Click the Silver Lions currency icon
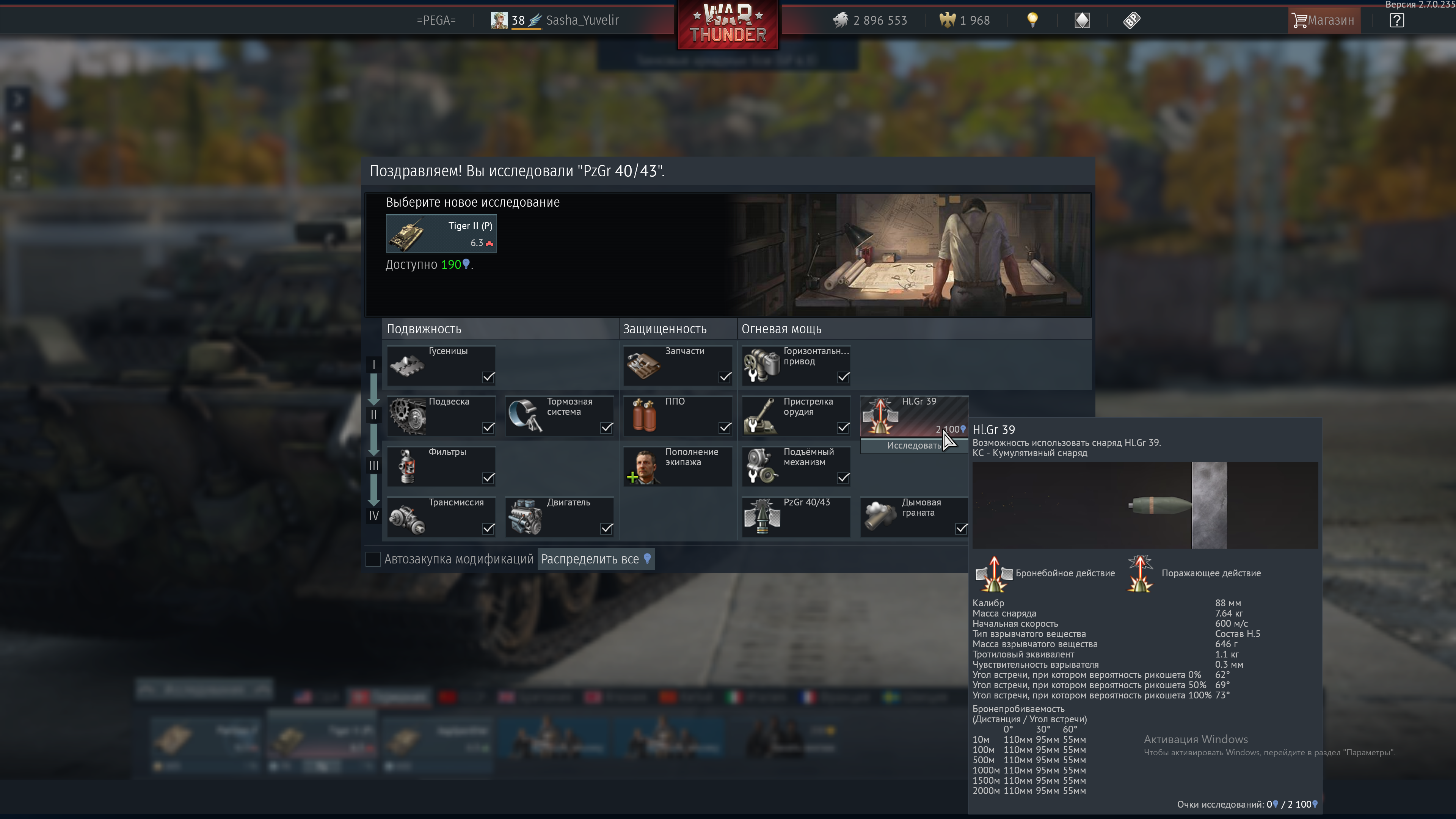Viewport: 1456px width, 819px height. [841, 20]
